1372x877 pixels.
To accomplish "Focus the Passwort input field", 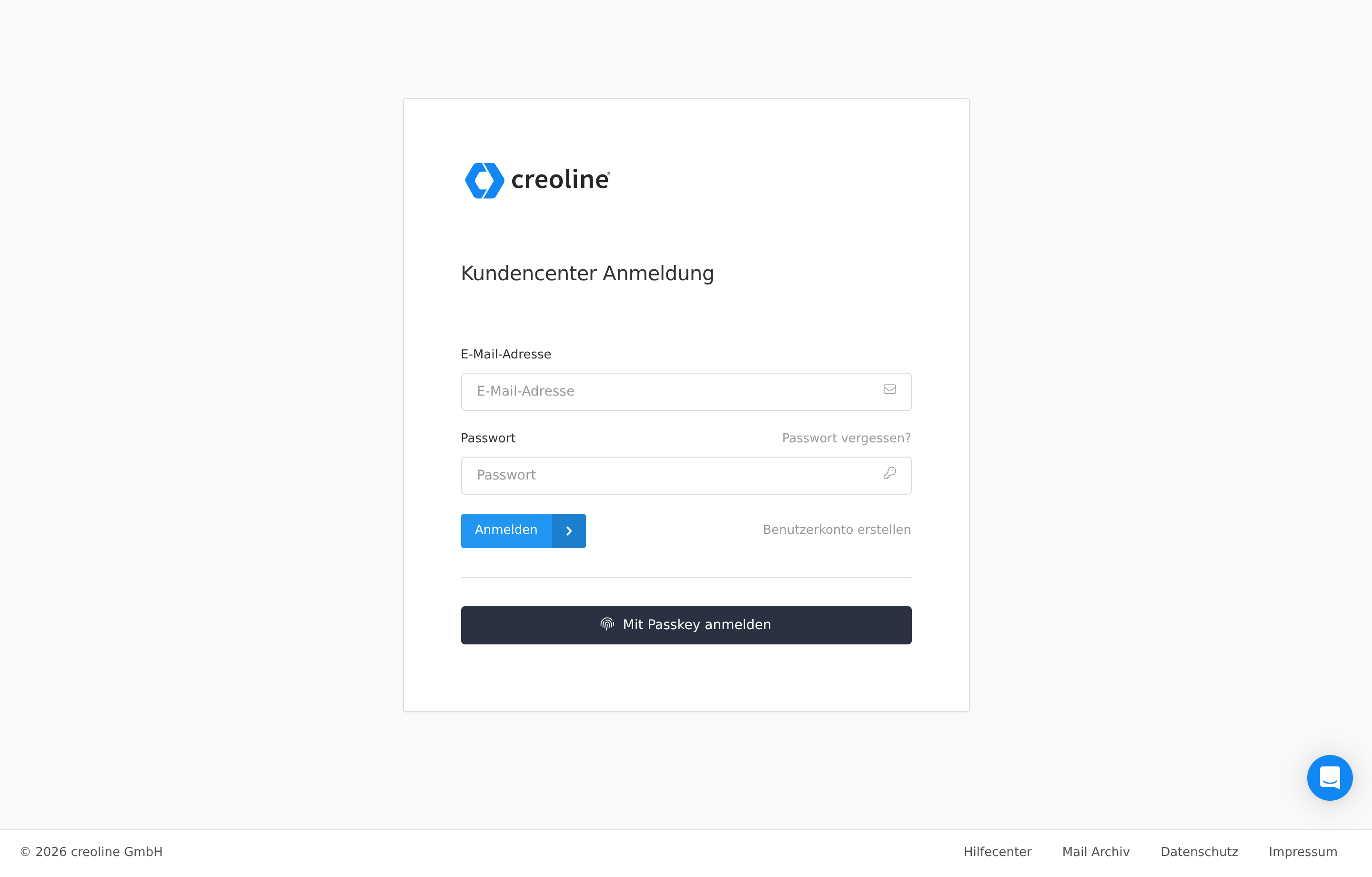I will point(672,476).
